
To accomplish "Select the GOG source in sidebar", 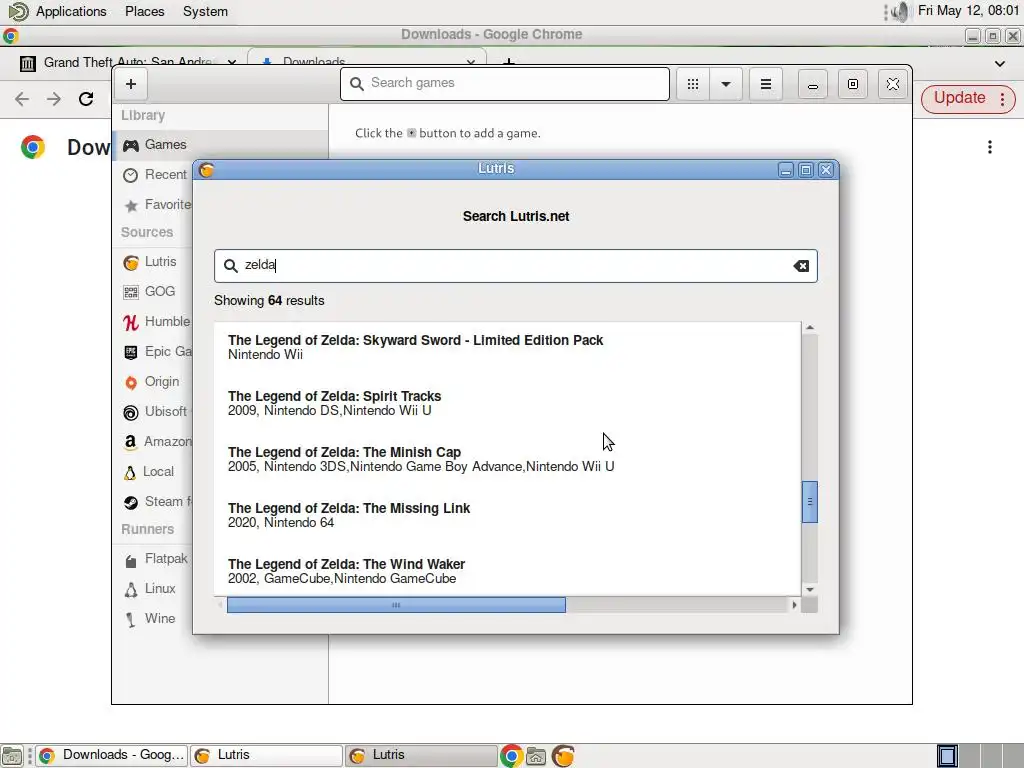I will click(x=155, y=291).
